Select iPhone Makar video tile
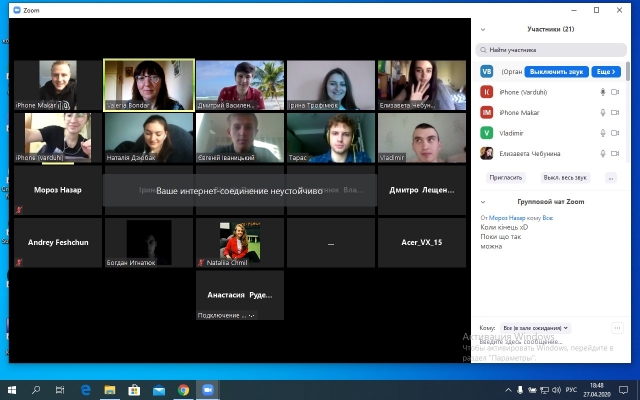 [58, 85]
